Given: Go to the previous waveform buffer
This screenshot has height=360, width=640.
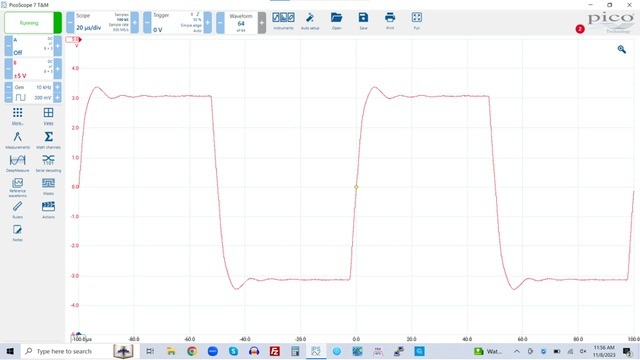Looking at the screenshot, I should tap(220, 22).
